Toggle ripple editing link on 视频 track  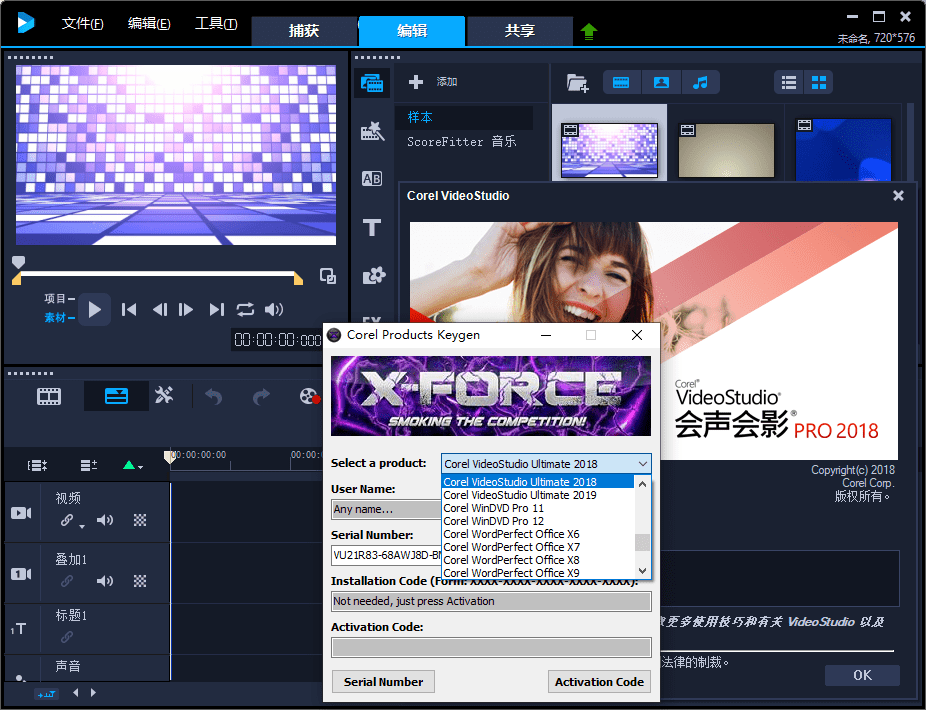67,520
